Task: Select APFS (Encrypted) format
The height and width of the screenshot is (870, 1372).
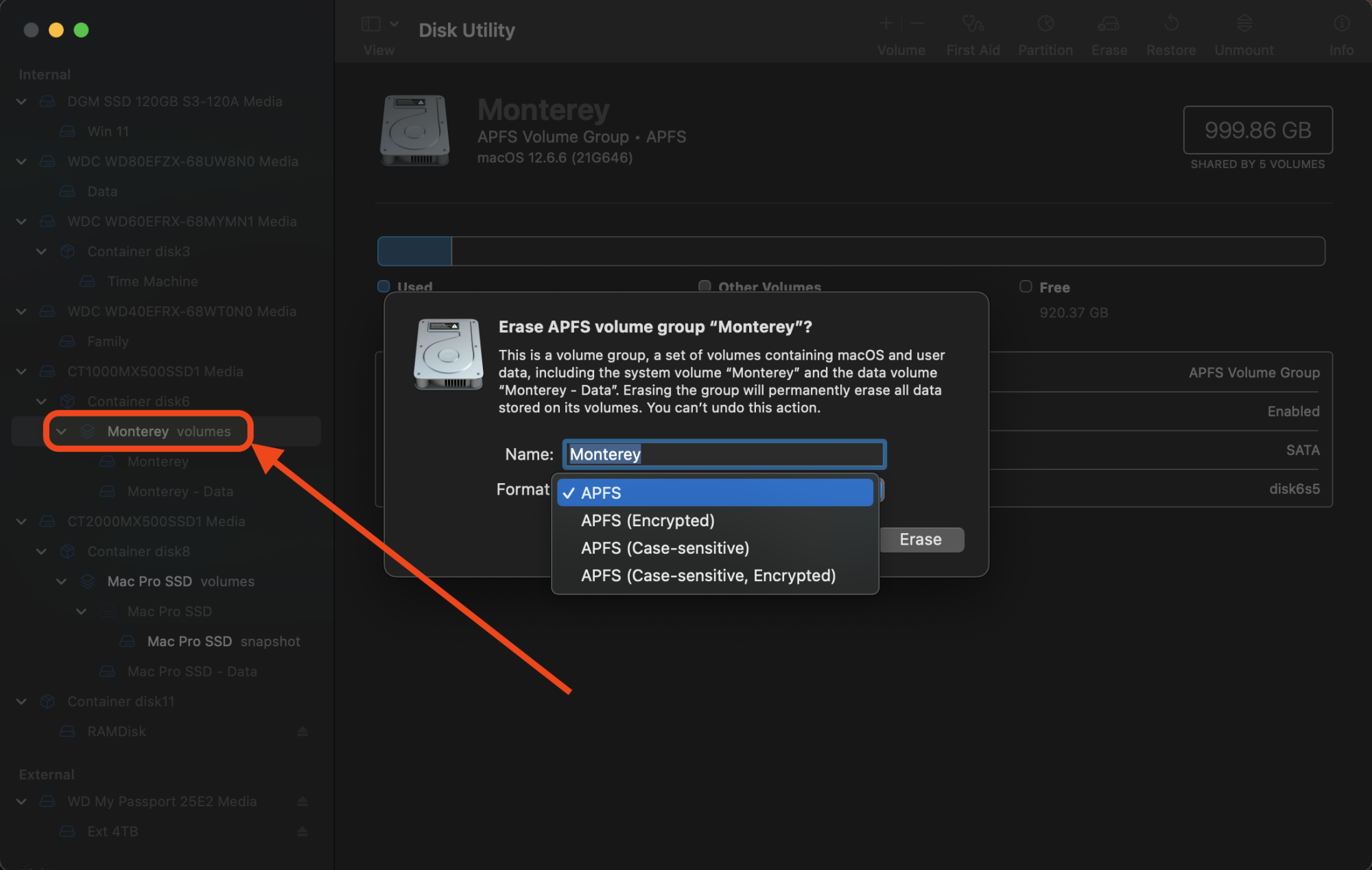Action: (x=647, y=520)
